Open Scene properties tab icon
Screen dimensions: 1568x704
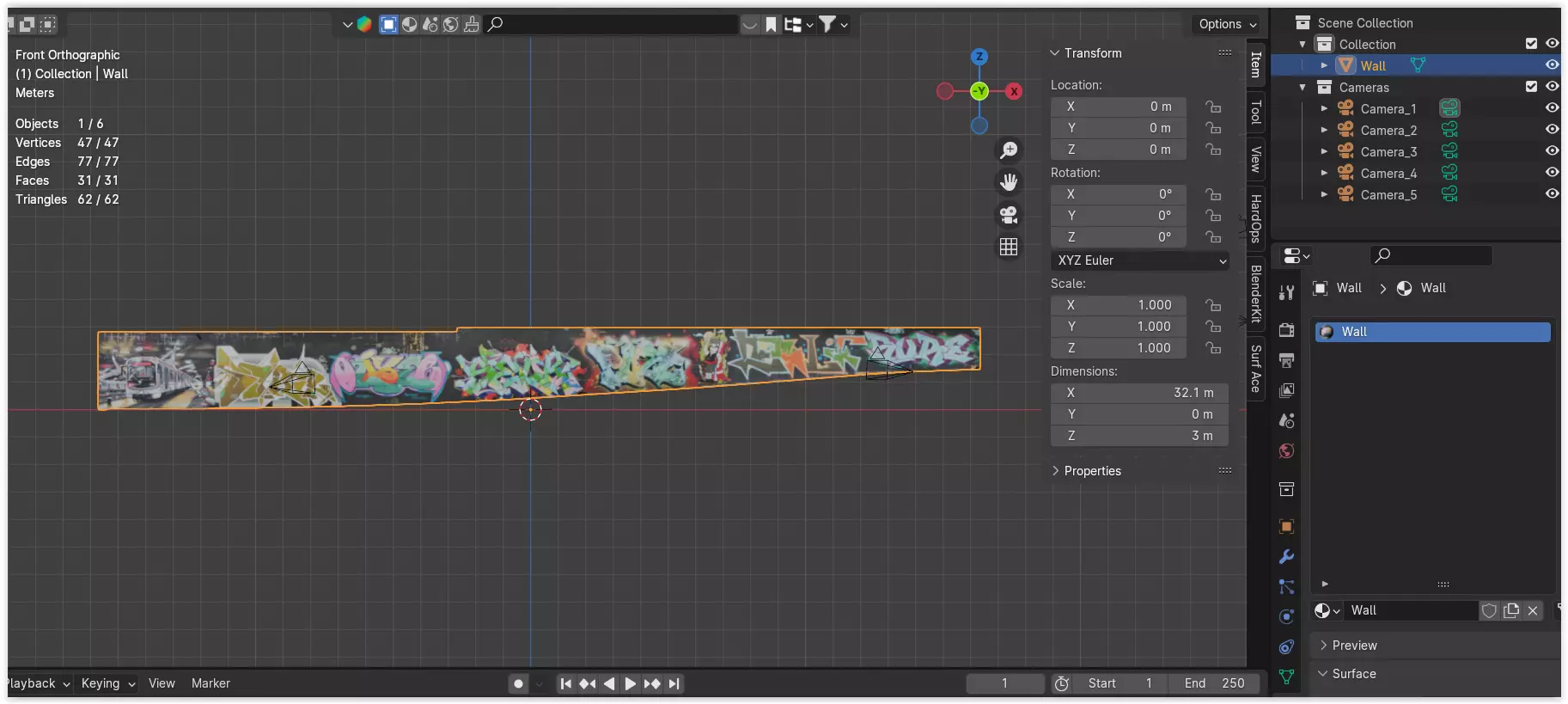[x=1286, y=420]
